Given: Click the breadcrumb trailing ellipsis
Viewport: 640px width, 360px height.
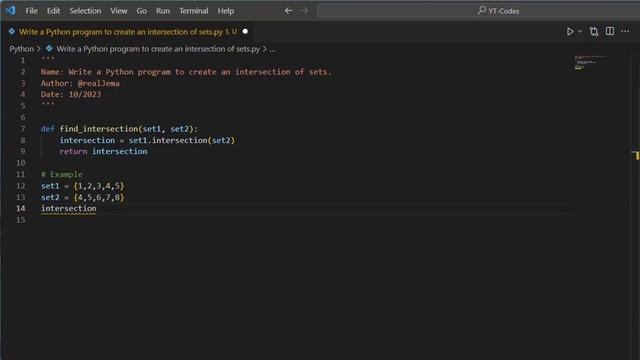Looking at the screenshot, I should [x=272, y=49].
